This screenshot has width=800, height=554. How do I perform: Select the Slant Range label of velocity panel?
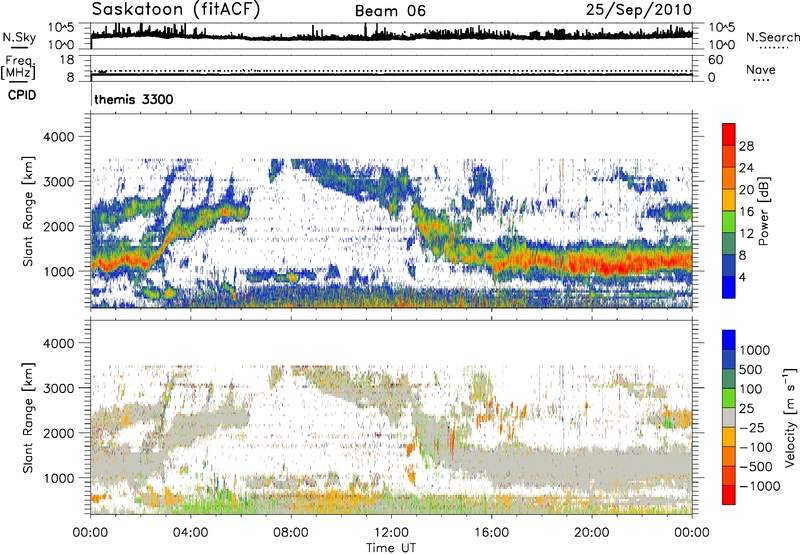(28, 418)
